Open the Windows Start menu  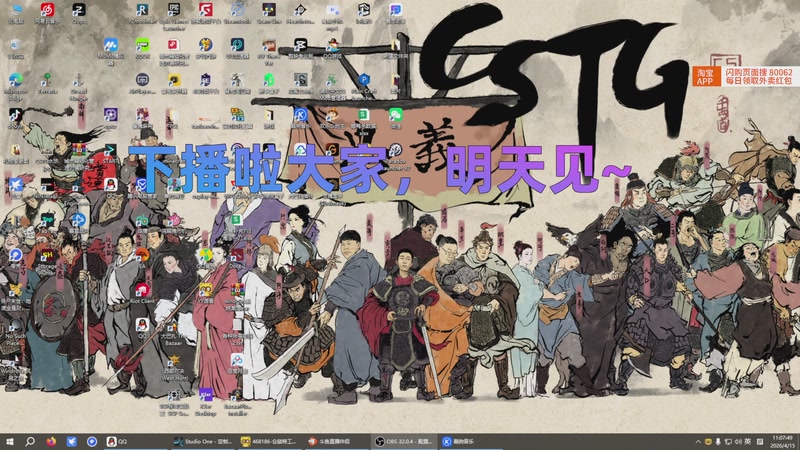point(10,441)
